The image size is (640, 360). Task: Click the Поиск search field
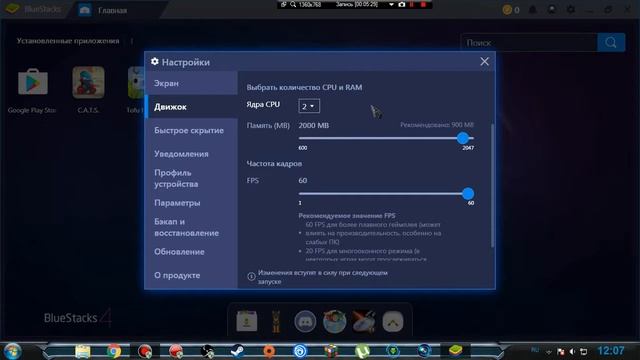pos(529,43)
